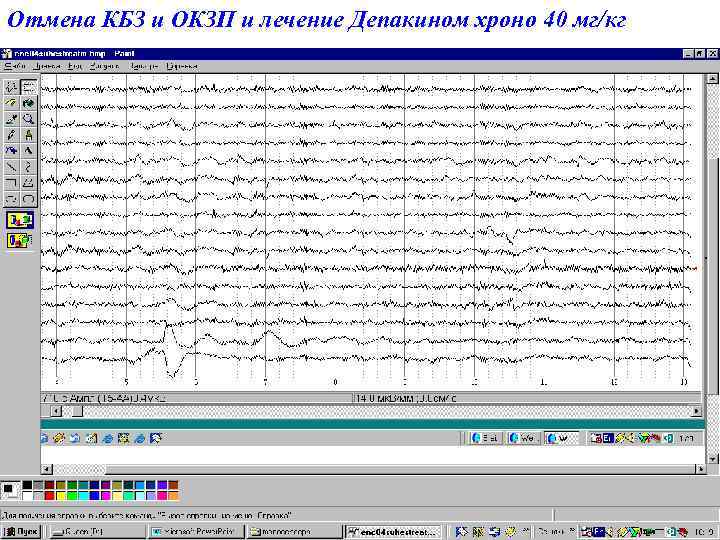Pick the cyan color swatch

click(x=84, y=495)
